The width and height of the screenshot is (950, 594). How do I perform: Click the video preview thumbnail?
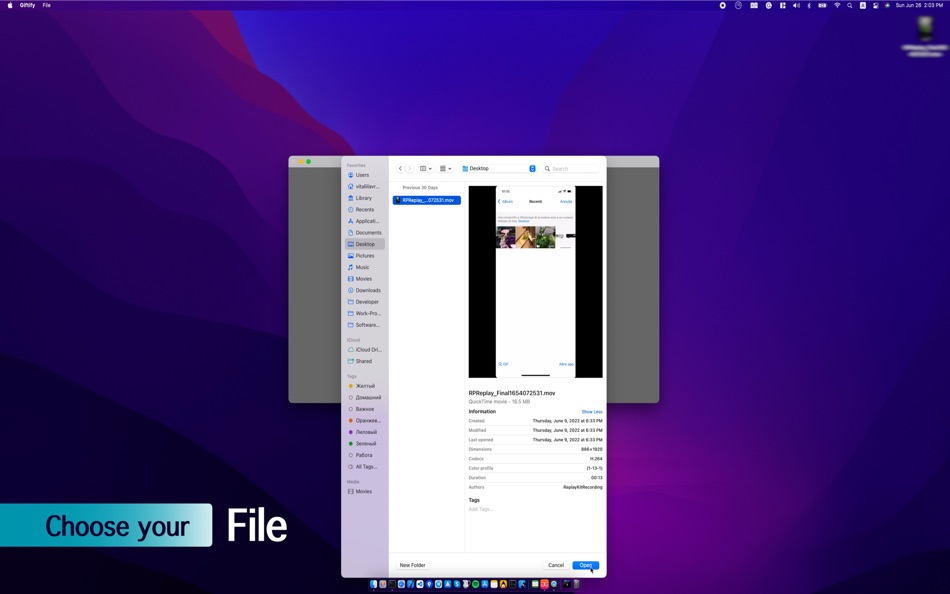coord(536,282)
